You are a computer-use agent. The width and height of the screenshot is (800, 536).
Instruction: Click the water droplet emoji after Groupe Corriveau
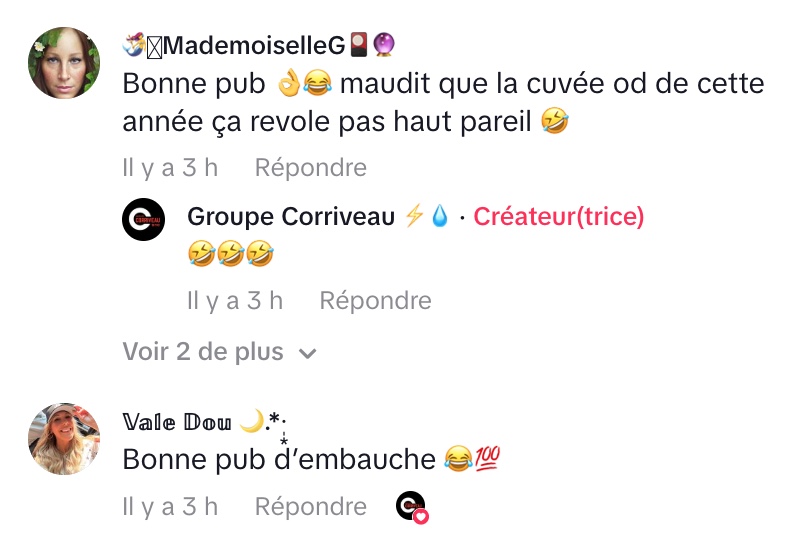440,216
